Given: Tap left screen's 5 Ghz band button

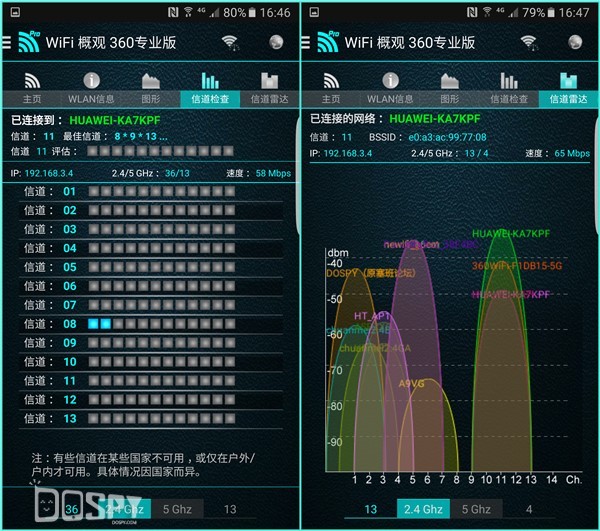Looking at the screenshot, I should point(177,509).
